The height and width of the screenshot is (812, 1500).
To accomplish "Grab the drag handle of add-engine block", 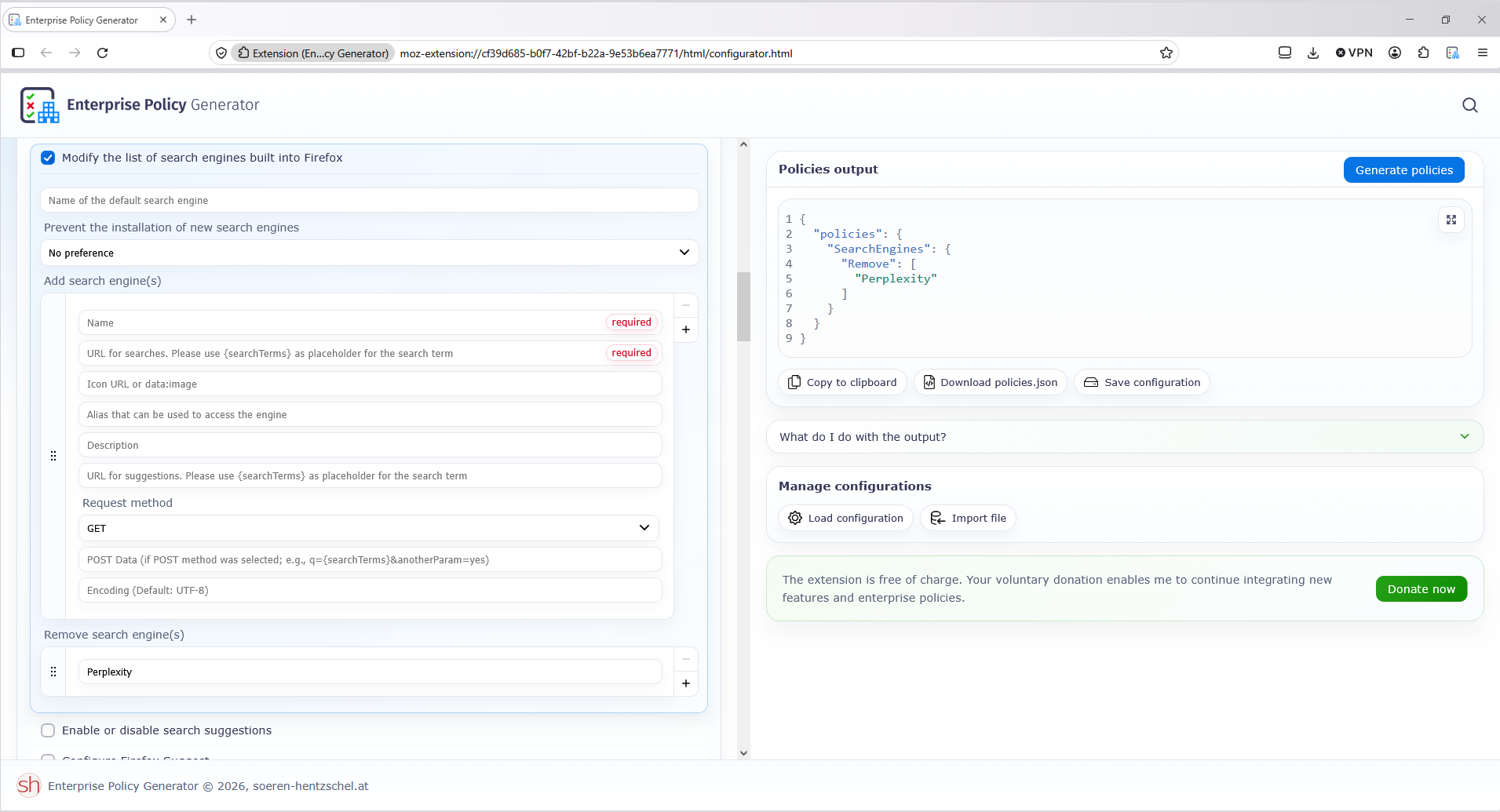I will [x=53, y=456].
